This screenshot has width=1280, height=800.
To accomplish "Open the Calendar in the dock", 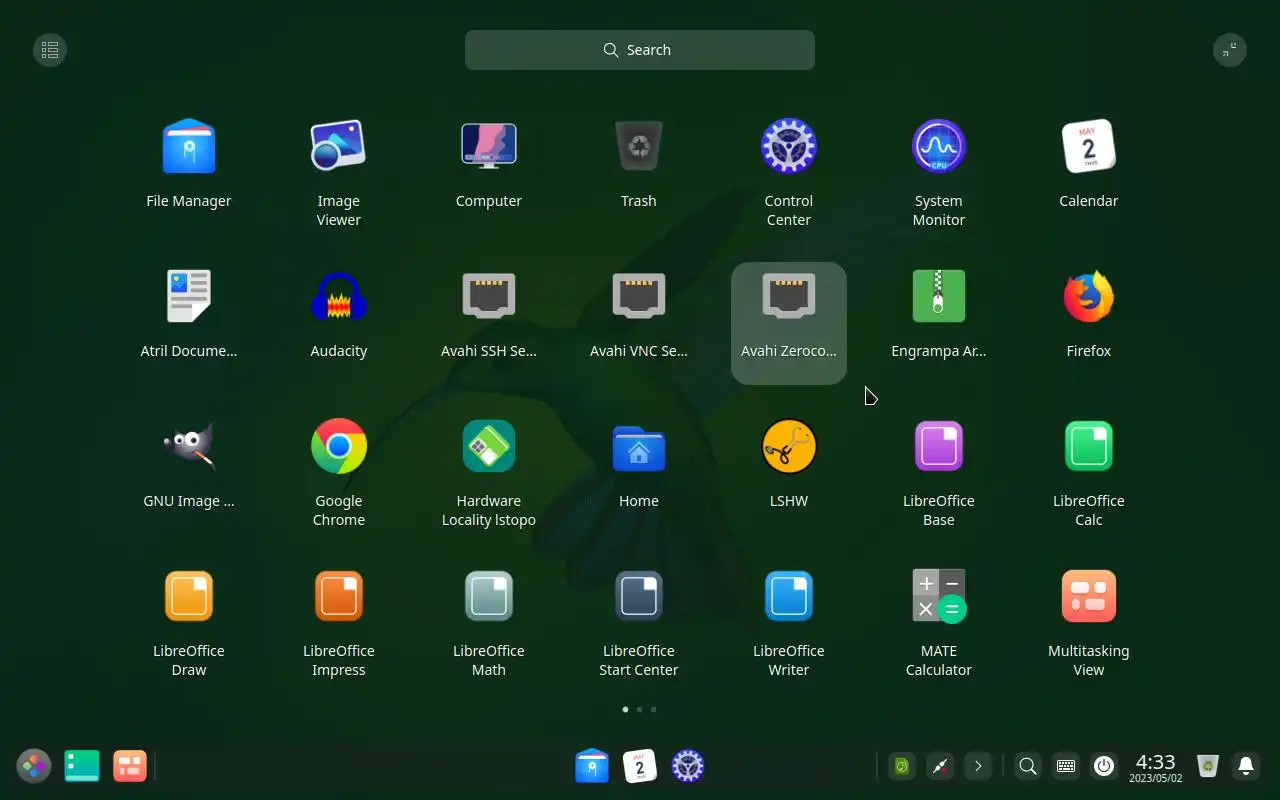I will tap(640, 766).
